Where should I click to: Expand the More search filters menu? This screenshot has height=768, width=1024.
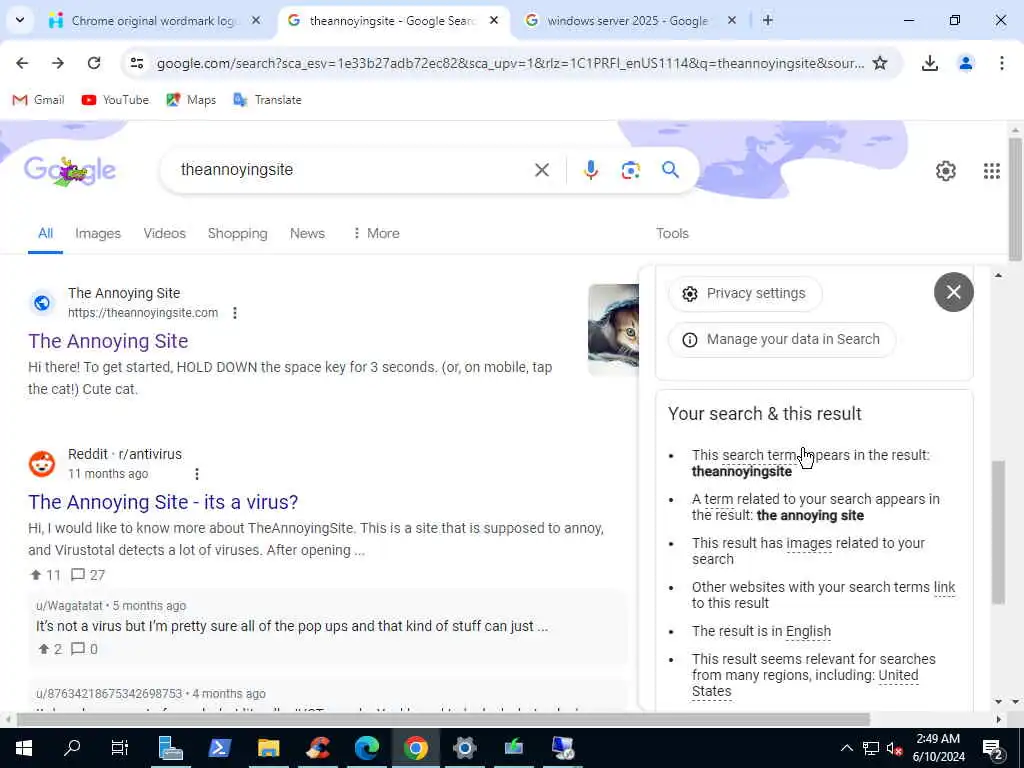[x=376, y=233]
